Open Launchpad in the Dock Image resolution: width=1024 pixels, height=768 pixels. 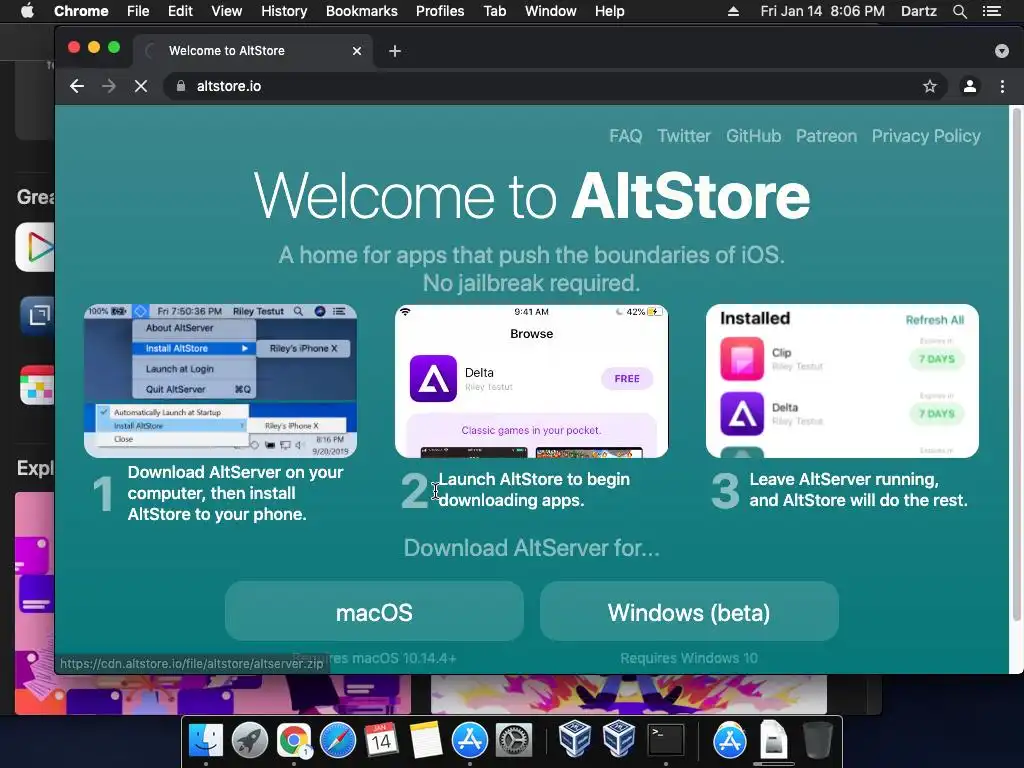tap(249, 741)
